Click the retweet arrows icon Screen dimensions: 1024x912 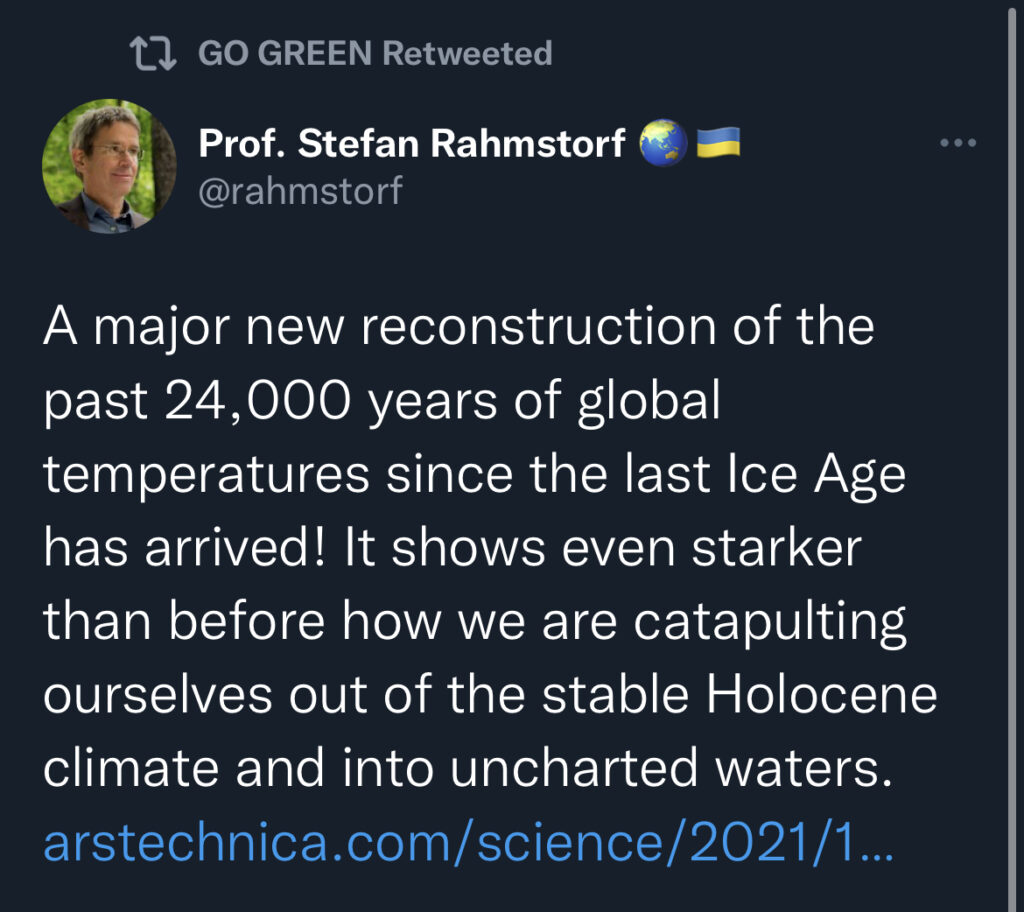coord(153,54)
